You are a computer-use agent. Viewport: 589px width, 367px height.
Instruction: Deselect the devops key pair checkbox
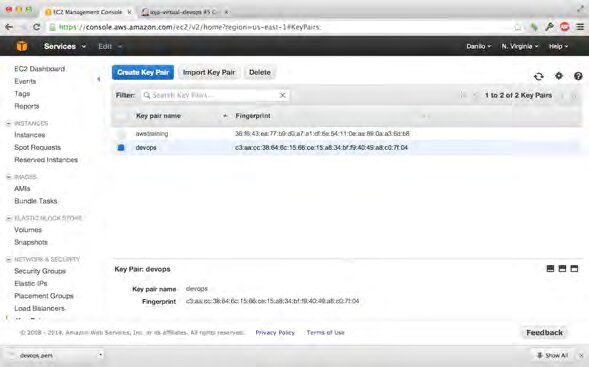pos(121,148)
